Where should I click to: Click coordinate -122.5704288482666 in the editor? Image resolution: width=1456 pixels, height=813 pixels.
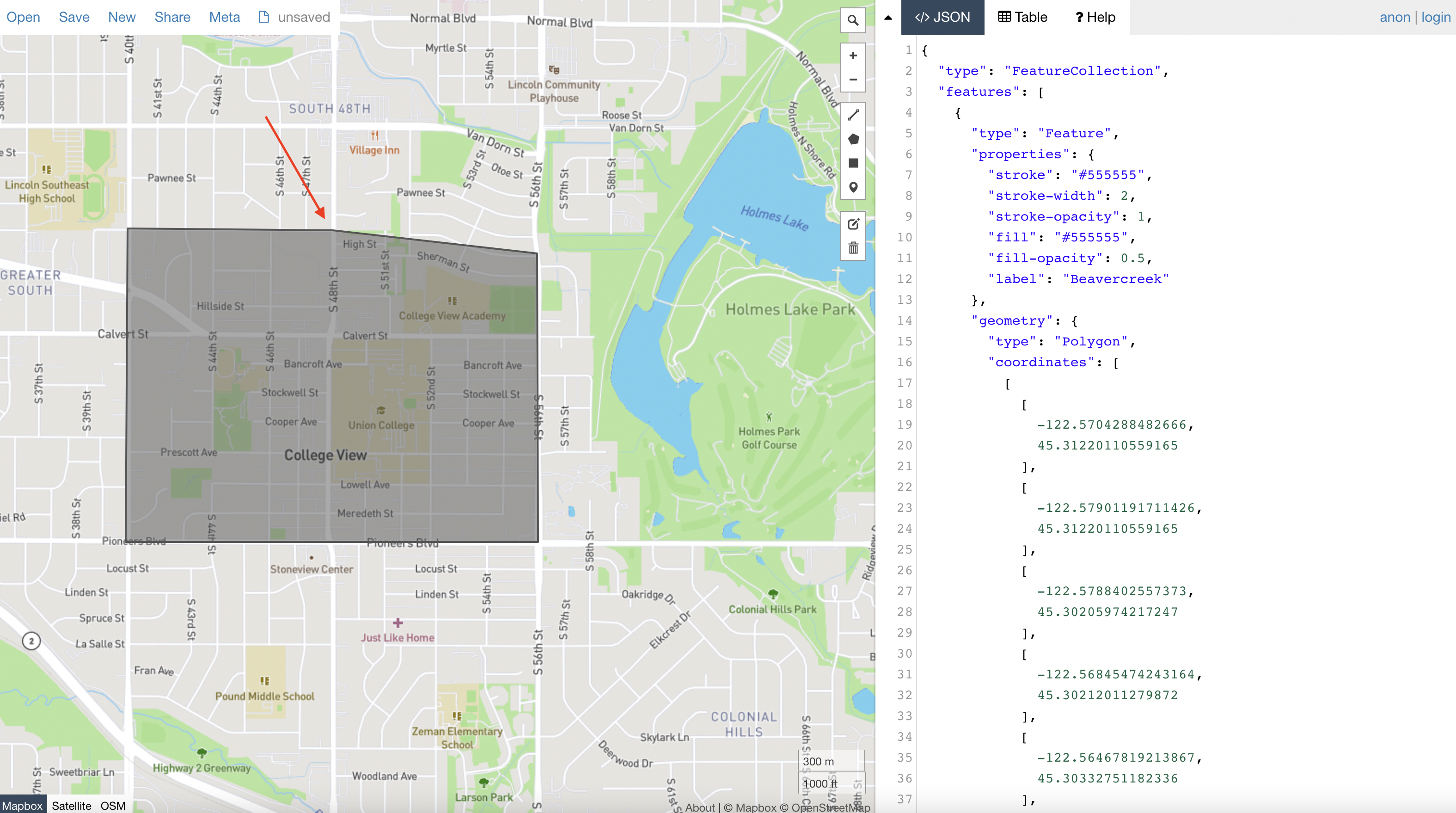(x=1112, y=425)
